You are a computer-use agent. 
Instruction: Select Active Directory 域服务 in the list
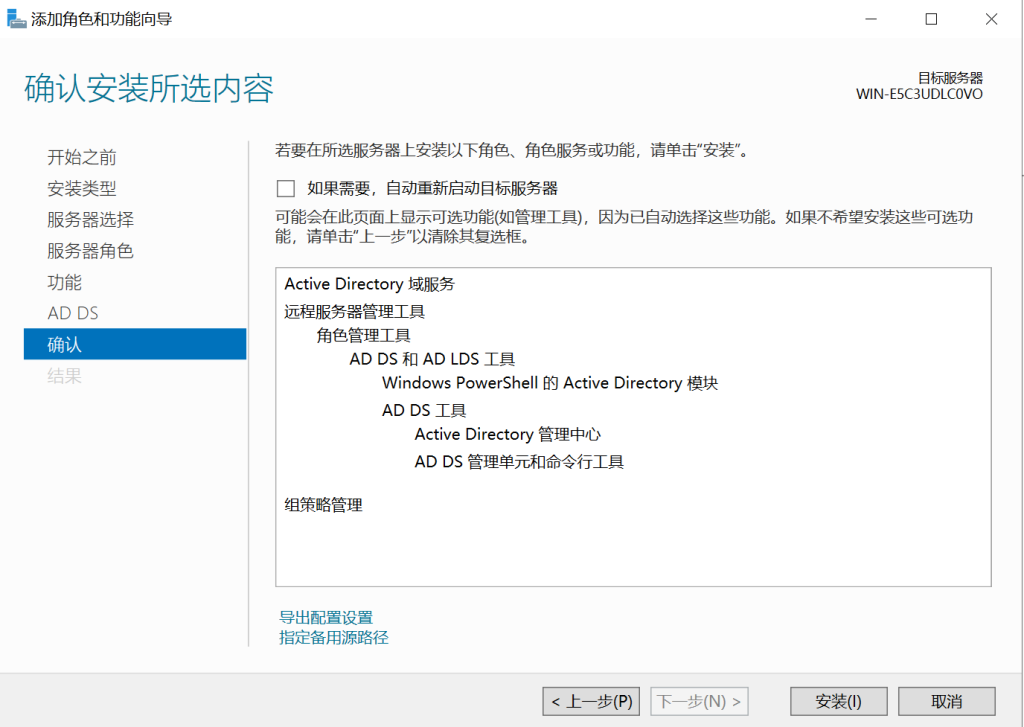[369, 284]
